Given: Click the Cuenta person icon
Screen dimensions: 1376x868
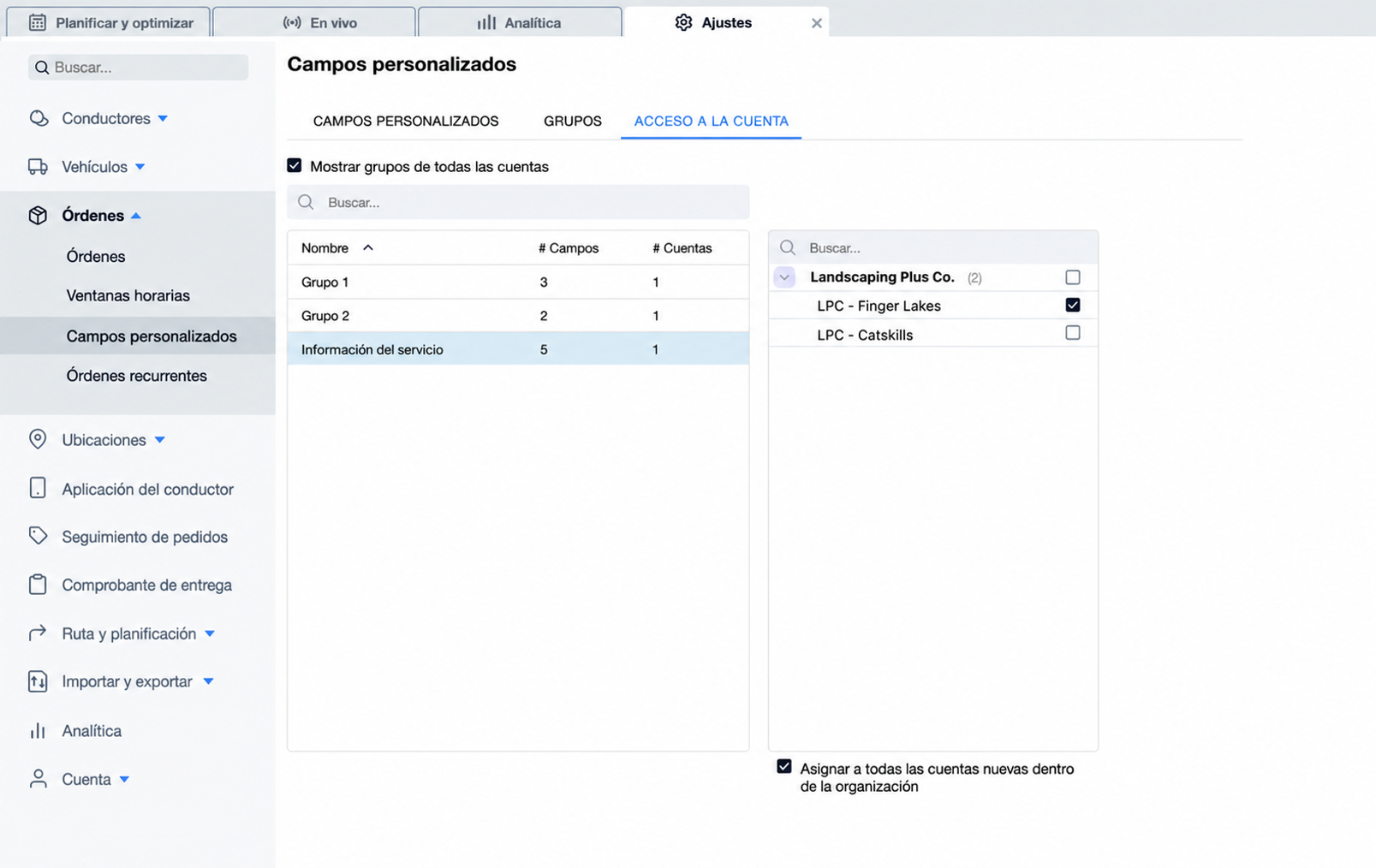Looking at the screenshot, I should point(38,778).
